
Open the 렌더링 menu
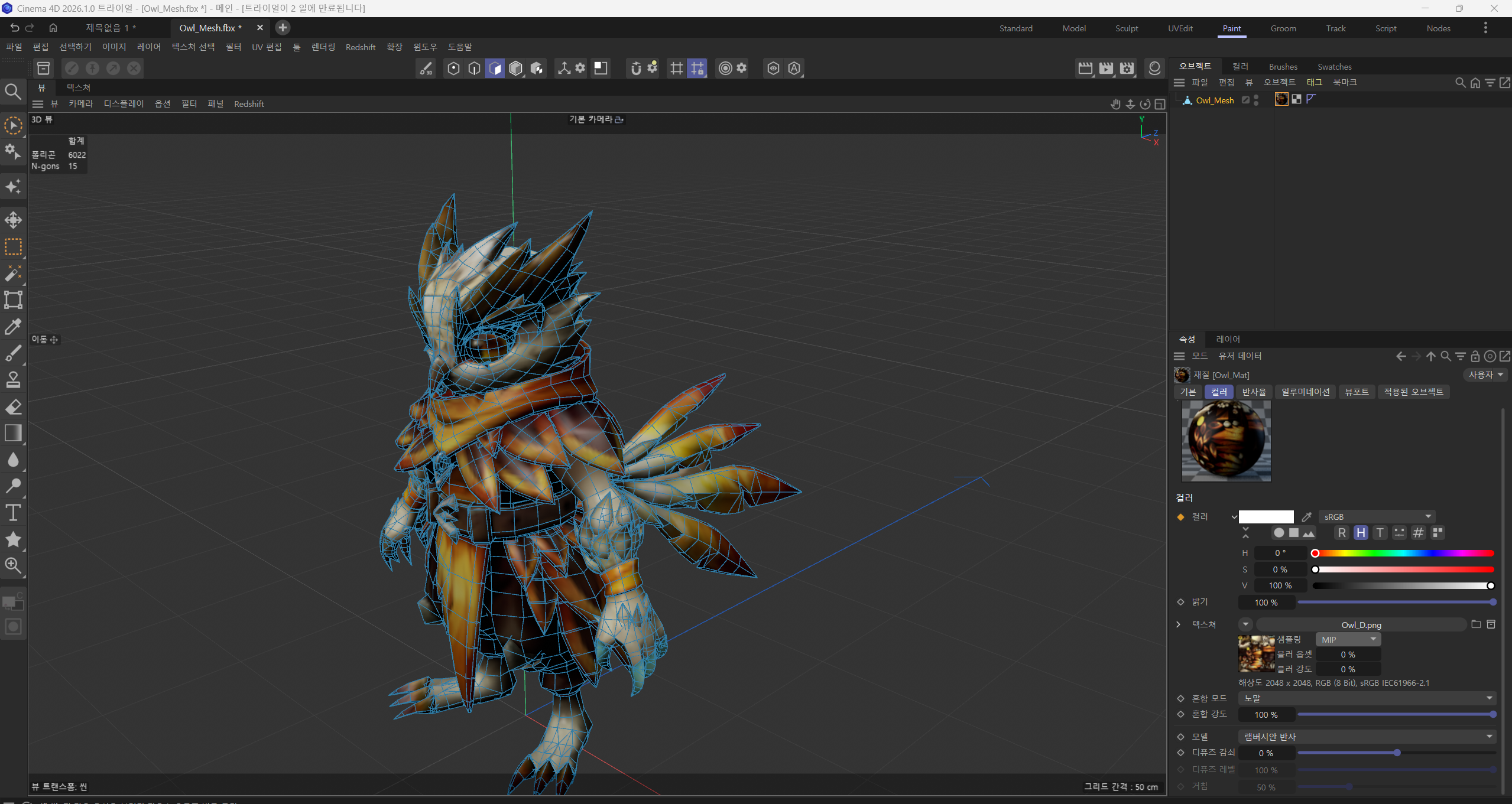tap(323, 47)
